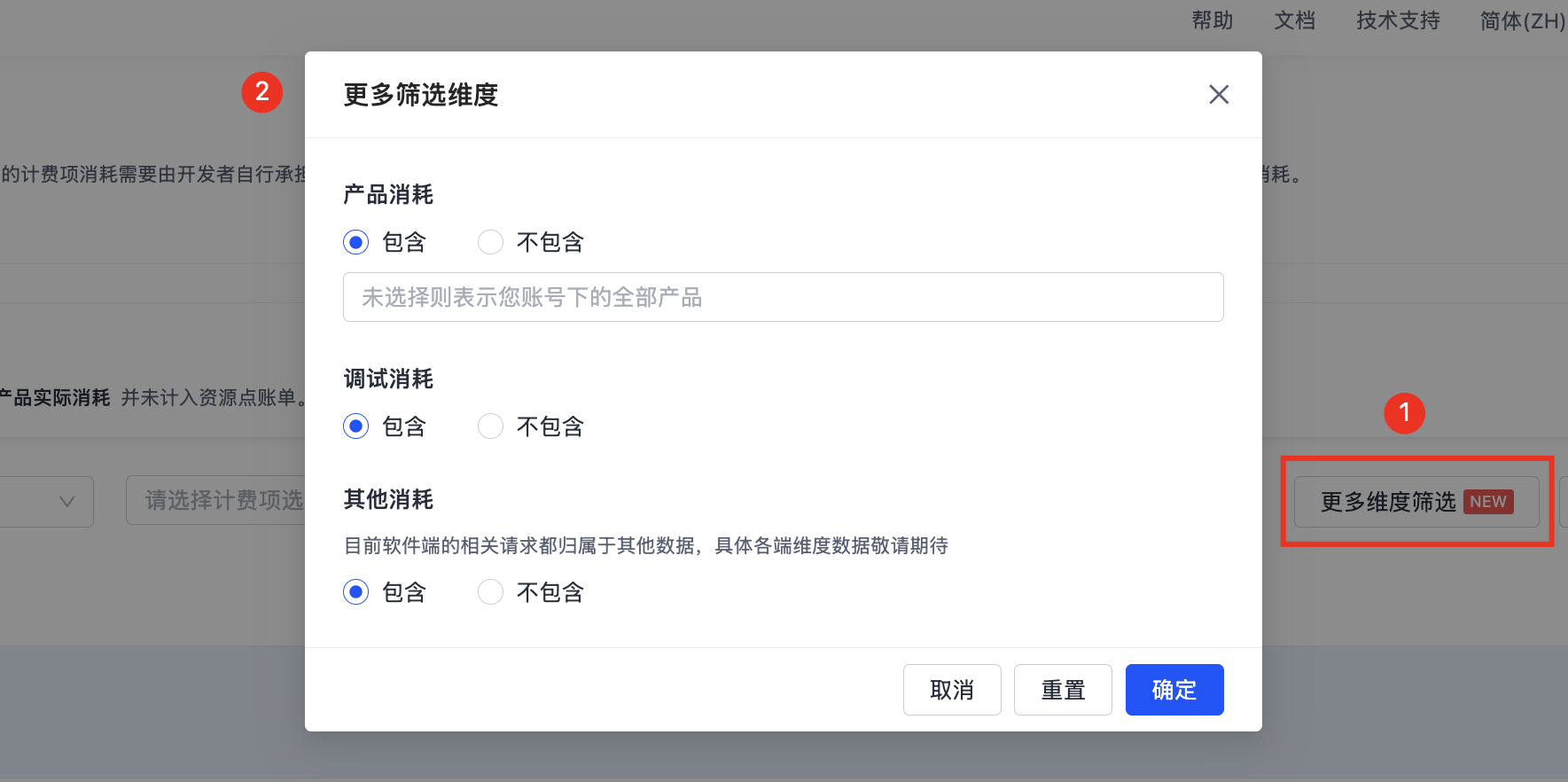Click the 取消 button
This screenshot has width=1568, height=782.
[x=952, y=690]
